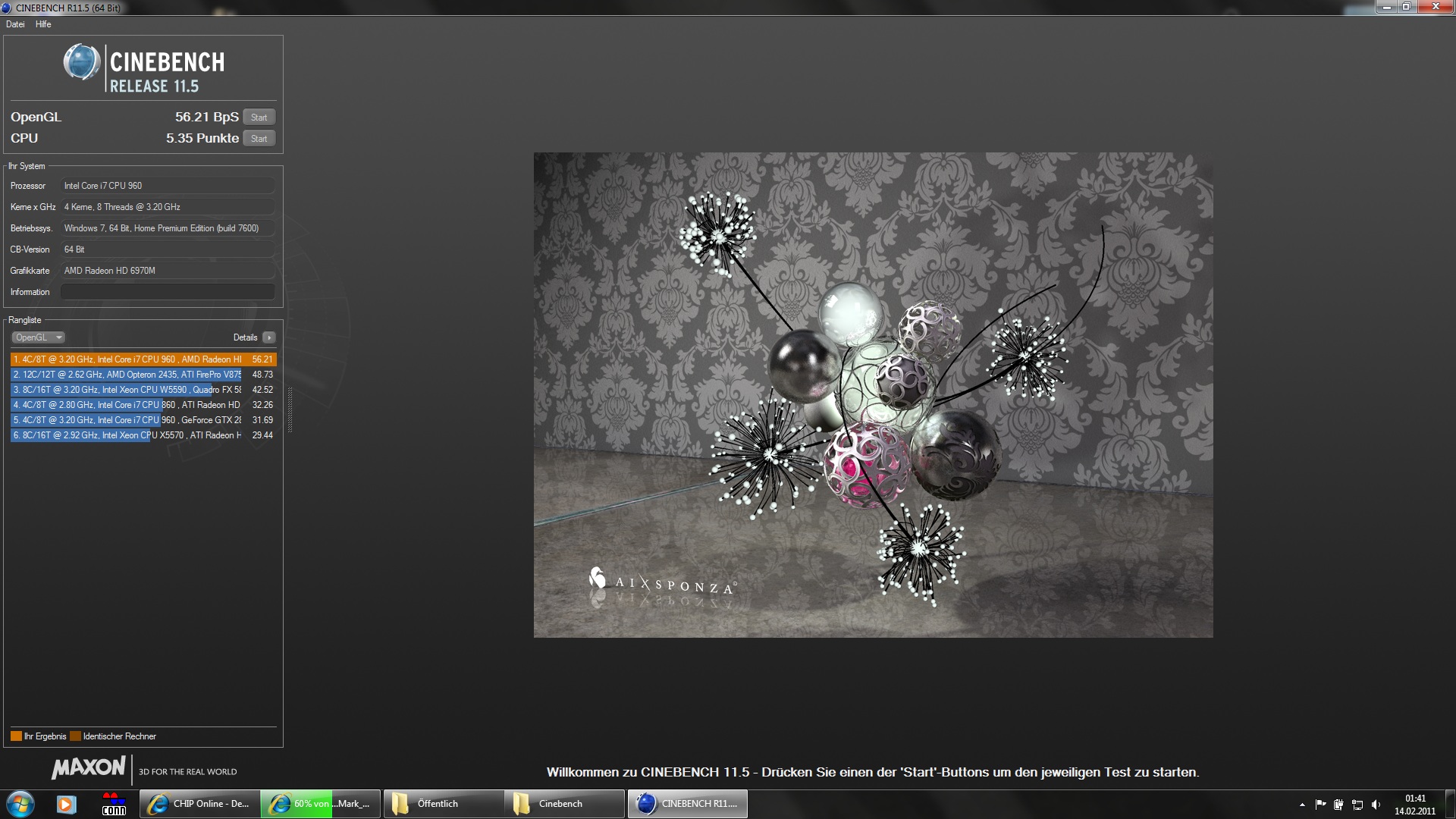The height and width of the screenshot is (819, 1456).
Task: Expand ranking Details arrow button
Action: (x=269, y=337)
